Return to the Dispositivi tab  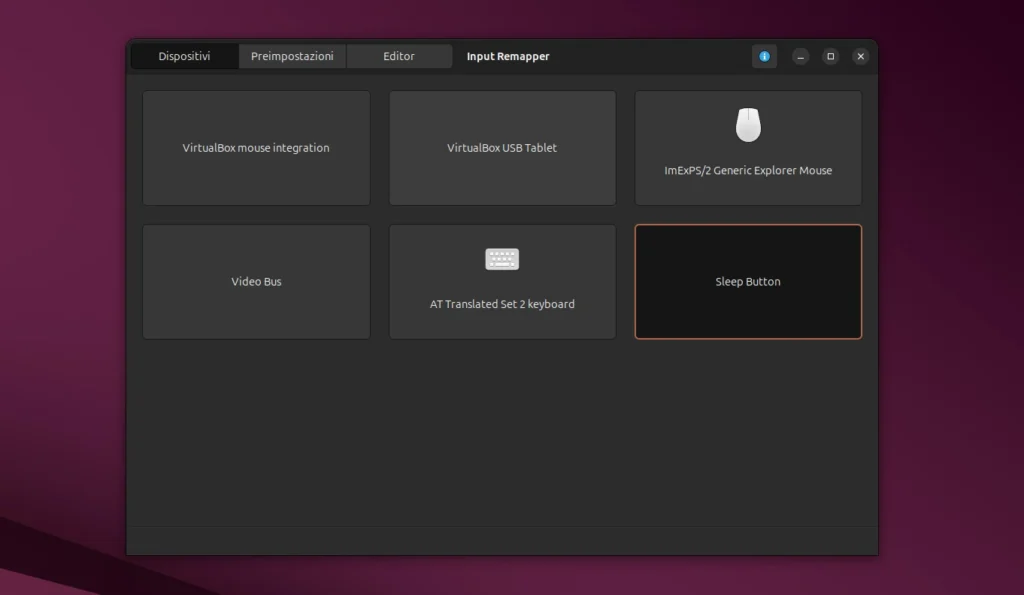[184, 56]
